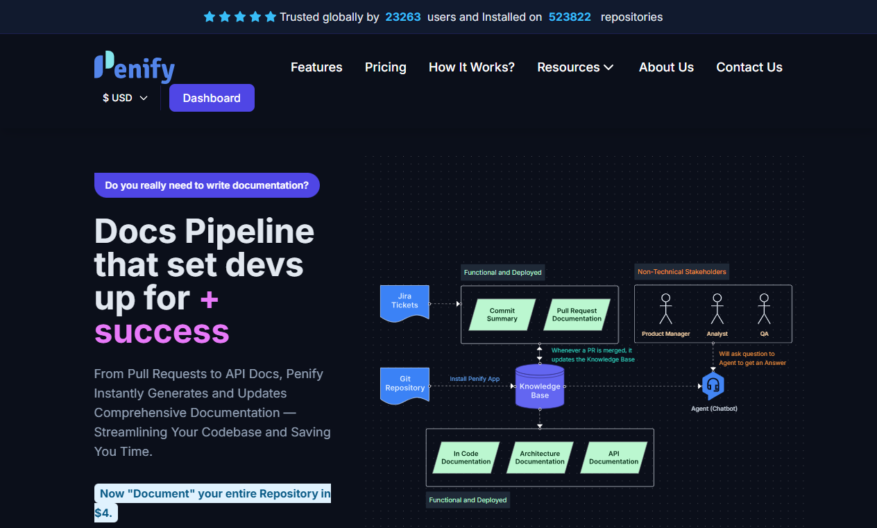The height and width of the screenshot is (528, 877).
Task: Open the $ USD currency selector
Action: click(x=125, y=98)
